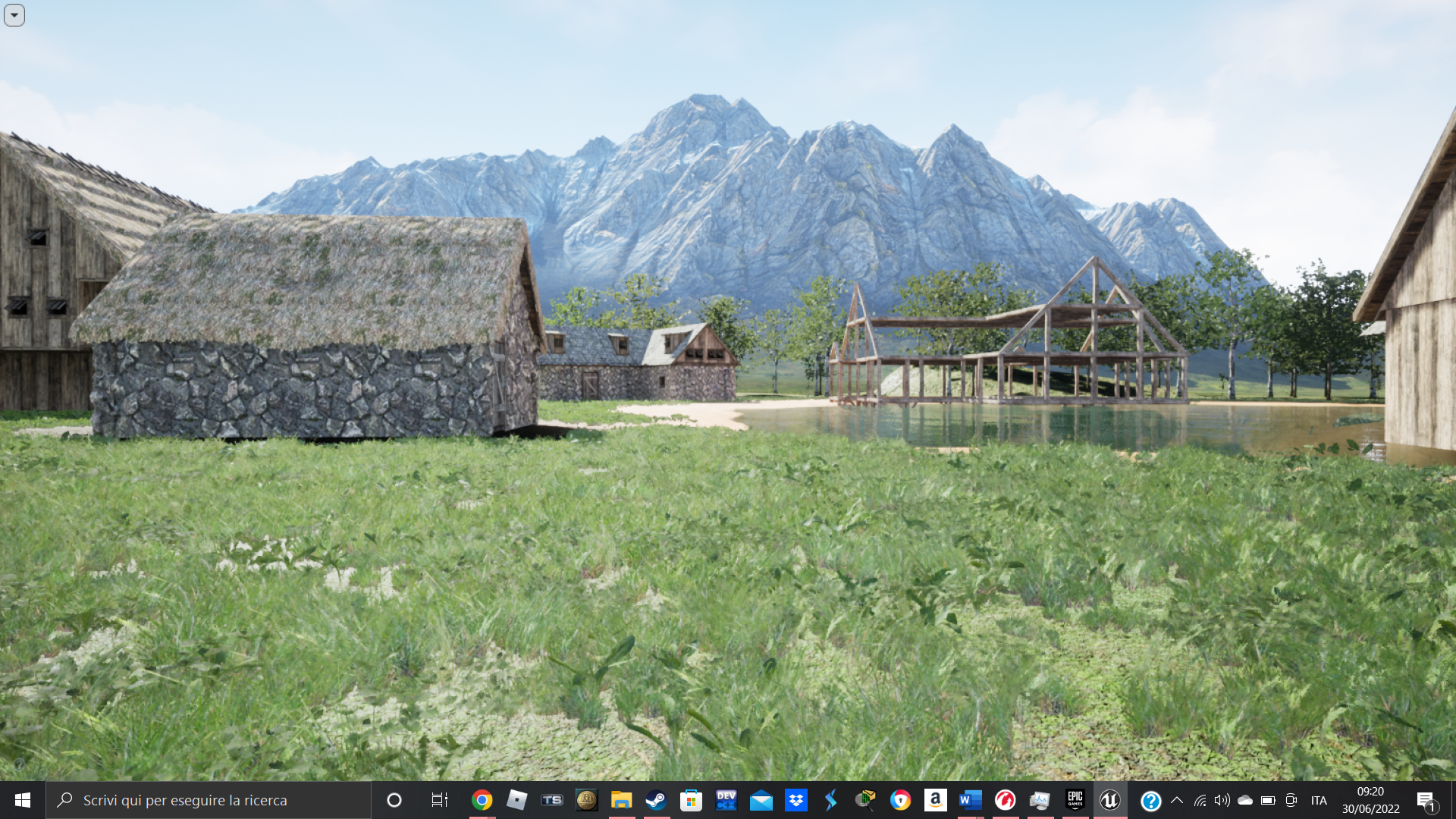This screenshot has height=819, width=1456.
Task: Switch to Unreal Engine taskbar icon
Action: point(1109,800)
